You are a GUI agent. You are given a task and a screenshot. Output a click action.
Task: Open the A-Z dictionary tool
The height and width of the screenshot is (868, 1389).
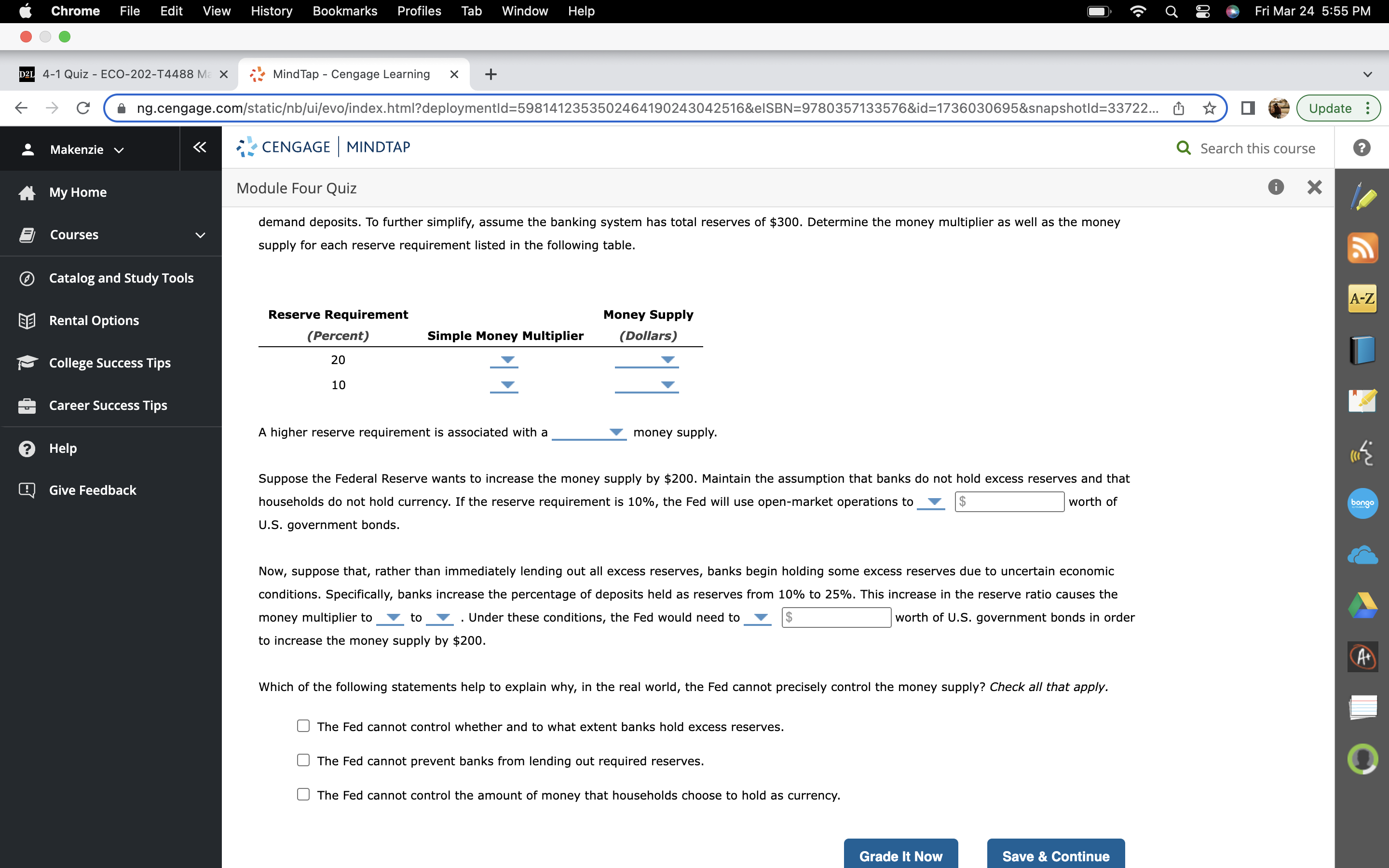tap(1363, 298)
